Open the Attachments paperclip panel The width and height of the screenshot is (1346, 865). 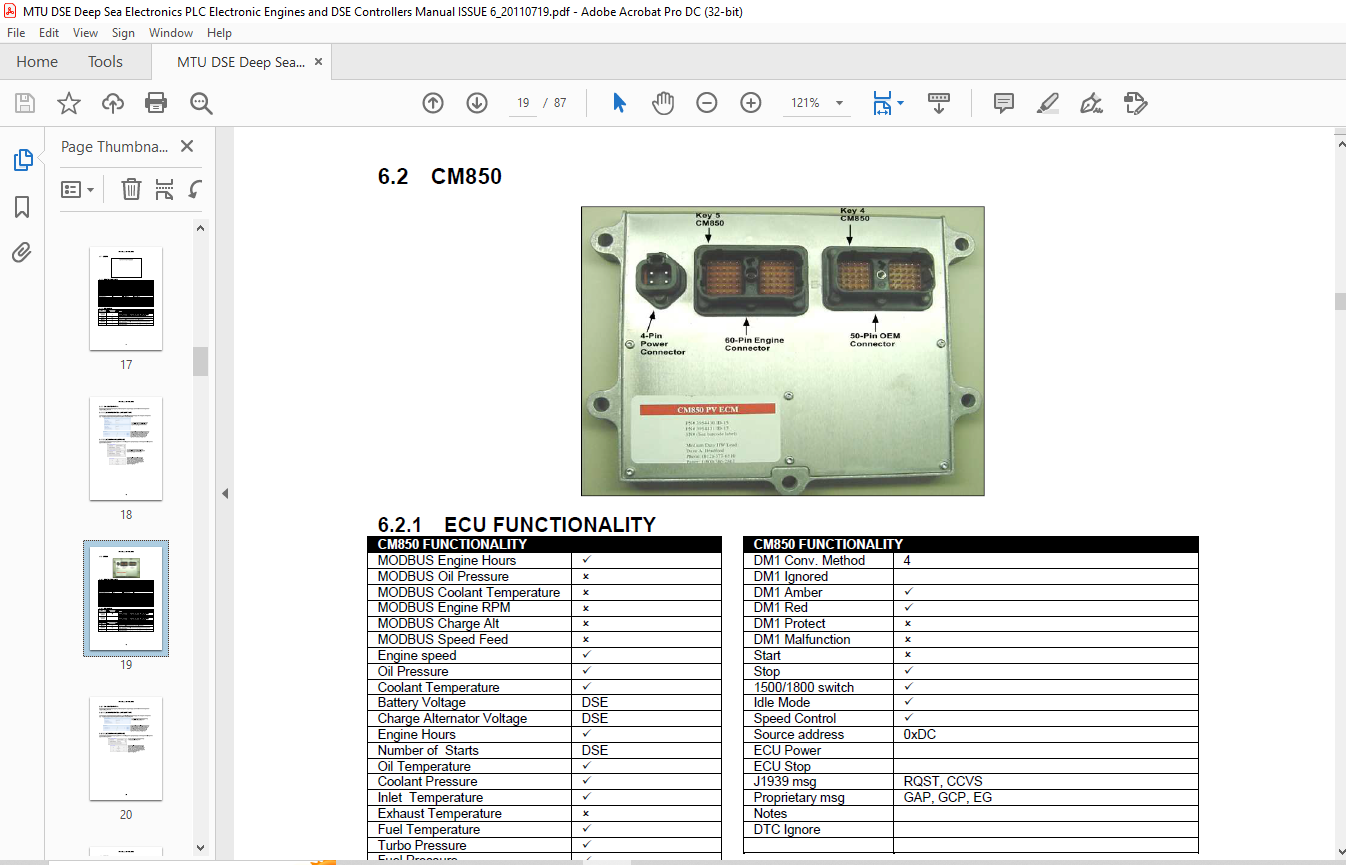click(x=22, y=253)
